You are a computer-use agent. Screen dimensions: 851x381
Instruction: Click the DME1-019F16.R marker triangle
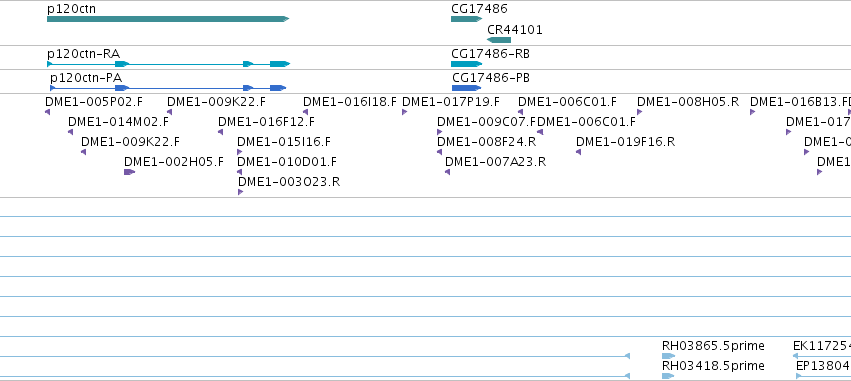pyautogui.click(x=579, y=152)
